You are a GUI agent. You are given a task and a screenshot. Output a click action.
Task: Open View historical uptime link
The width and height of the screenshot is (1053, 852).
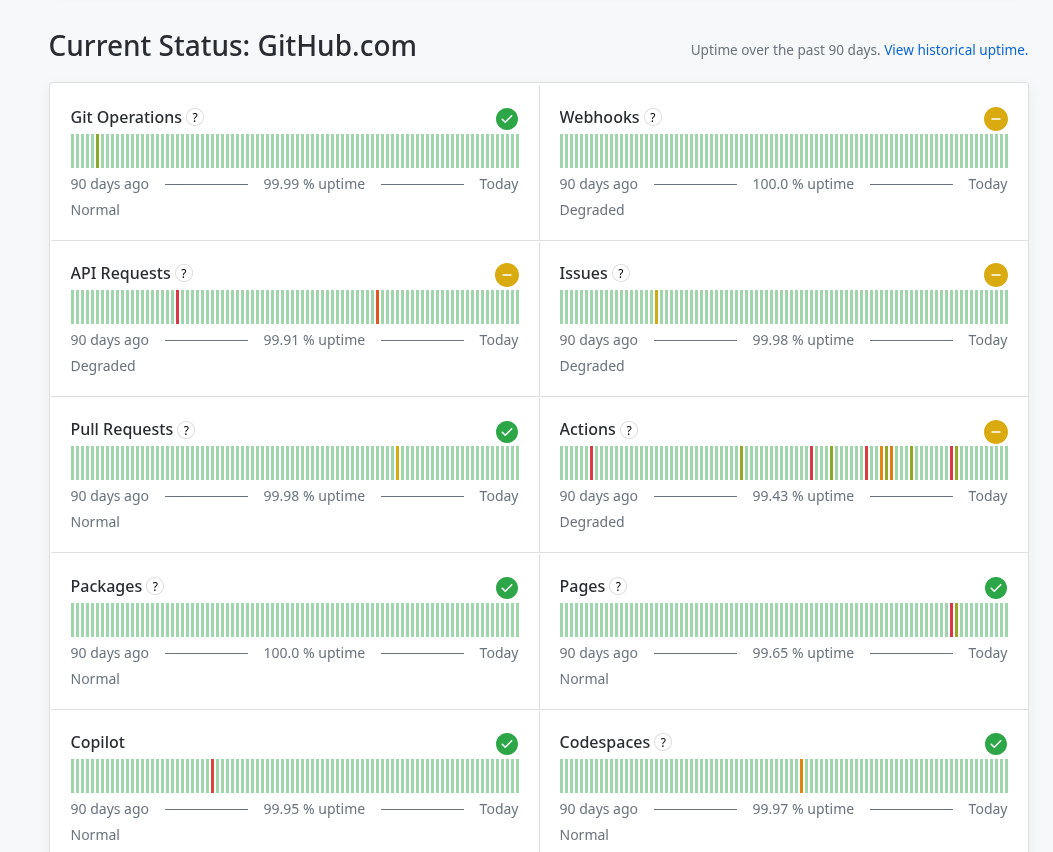[x=956, y=50]
